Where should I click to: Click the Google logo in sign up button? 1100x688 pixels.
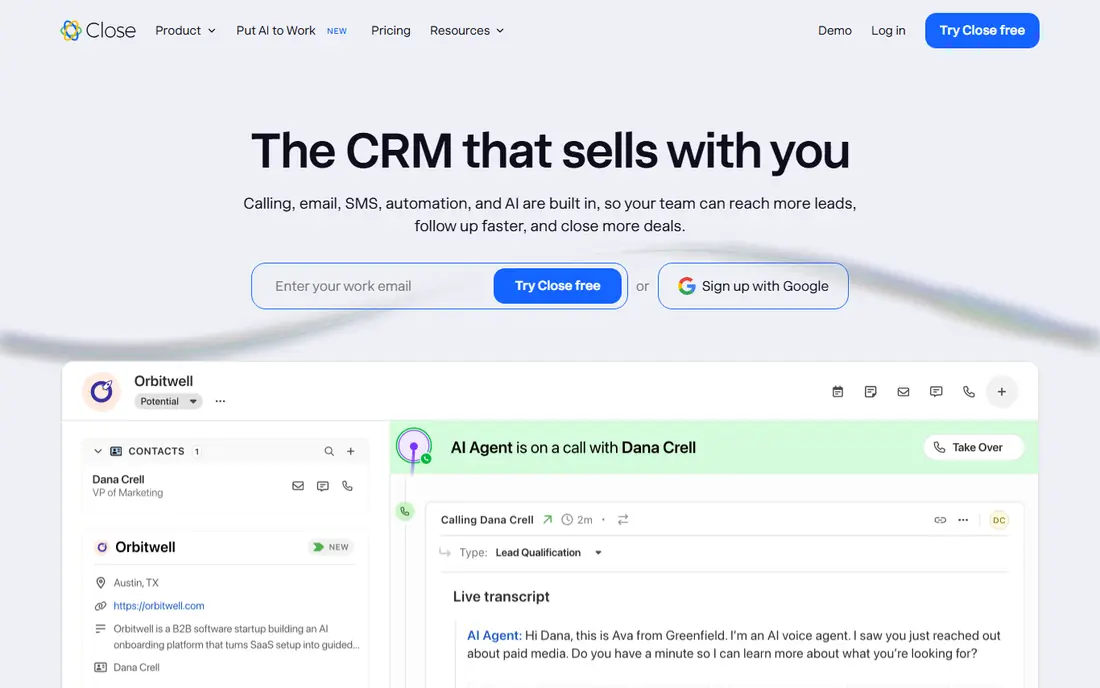[687, 286]
